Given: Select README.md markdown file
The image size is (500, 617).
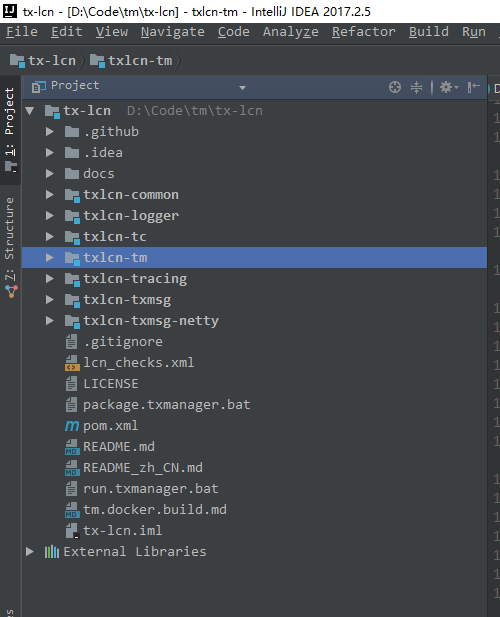Looking at the screenshot, I should [x=119, y=447].
